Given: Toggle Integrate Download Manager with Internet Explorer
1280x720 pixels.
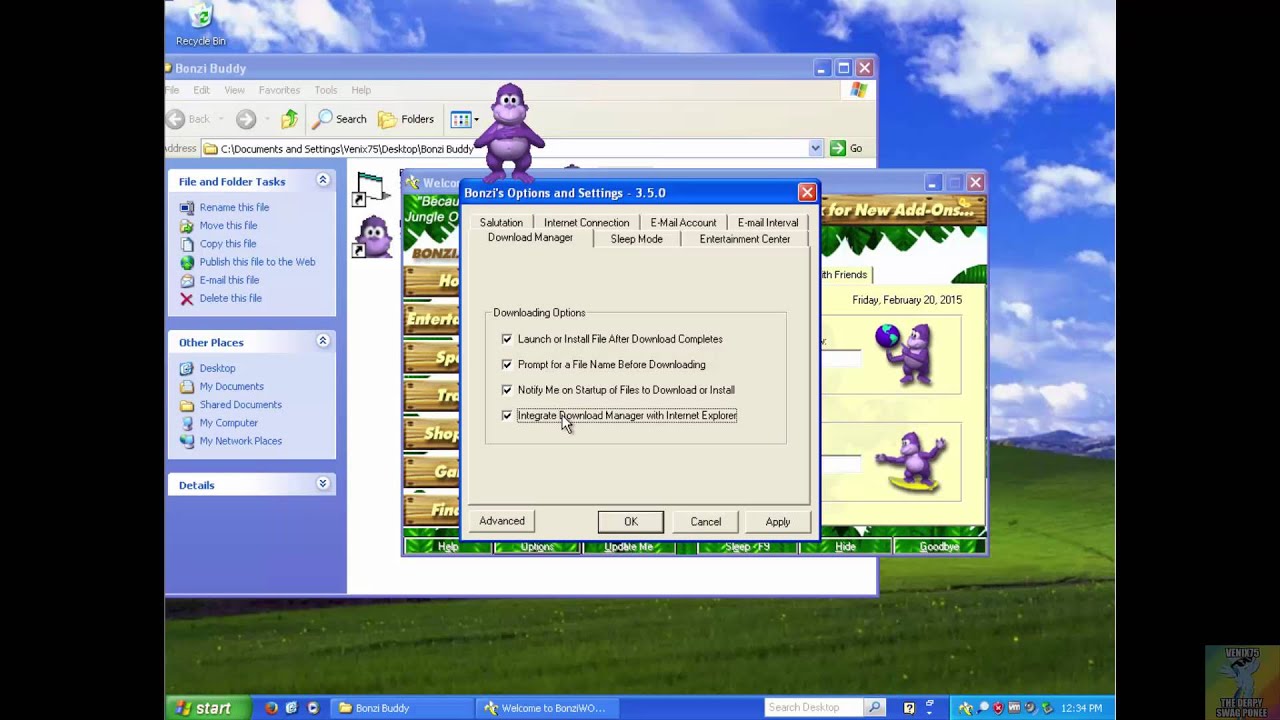Looking at the screenshot, I should pos(507,415).
